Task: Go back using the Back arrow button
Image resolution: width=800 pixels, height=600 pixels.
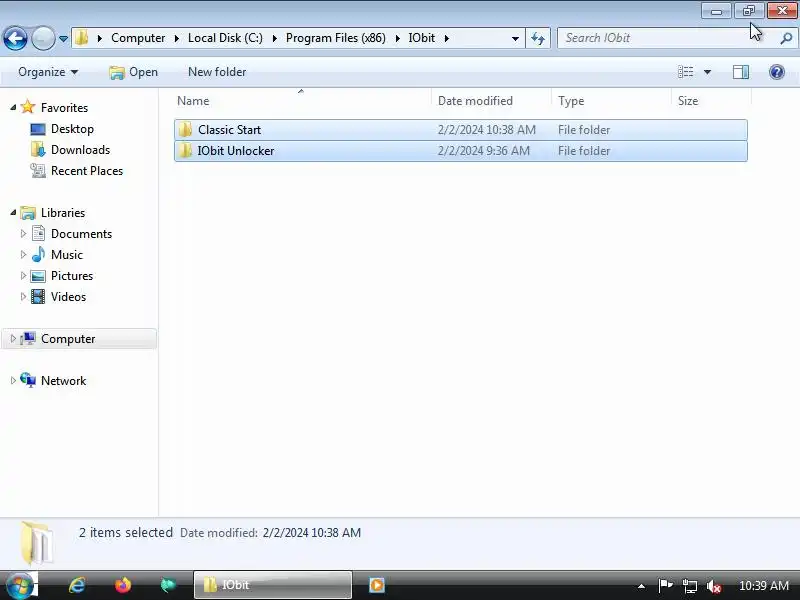Action: (x=15, y=38)
